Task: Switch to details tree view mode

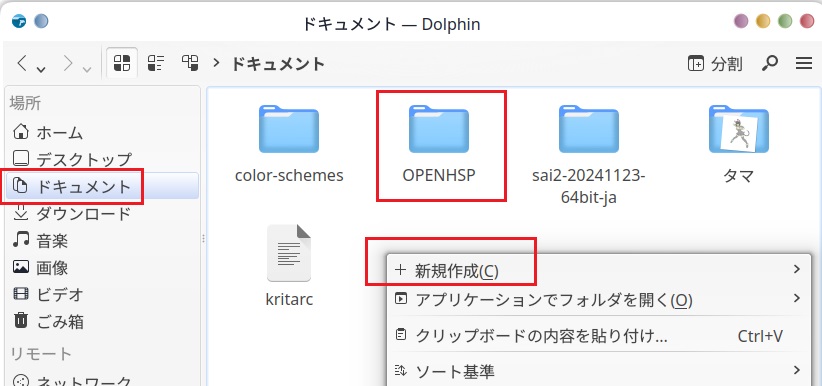Action: point(190,63)
